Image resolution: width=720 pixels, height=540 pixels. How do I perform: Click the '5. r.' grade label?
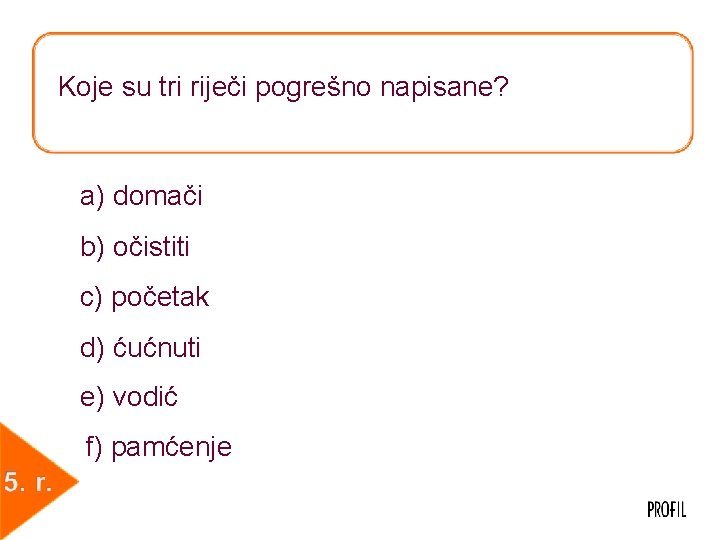27,484
